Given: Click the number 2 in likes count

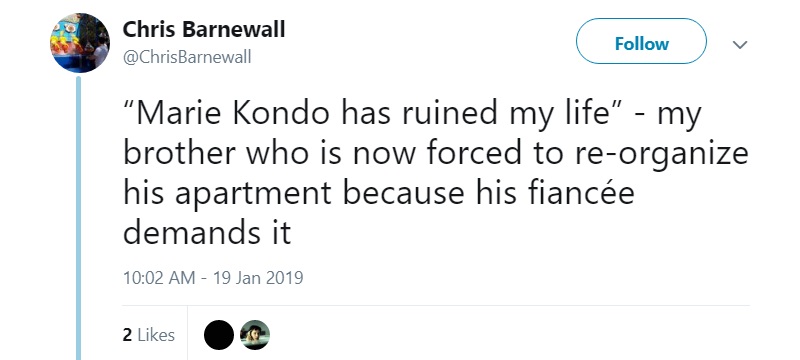Looking at the screenshot, I should 127,335.
